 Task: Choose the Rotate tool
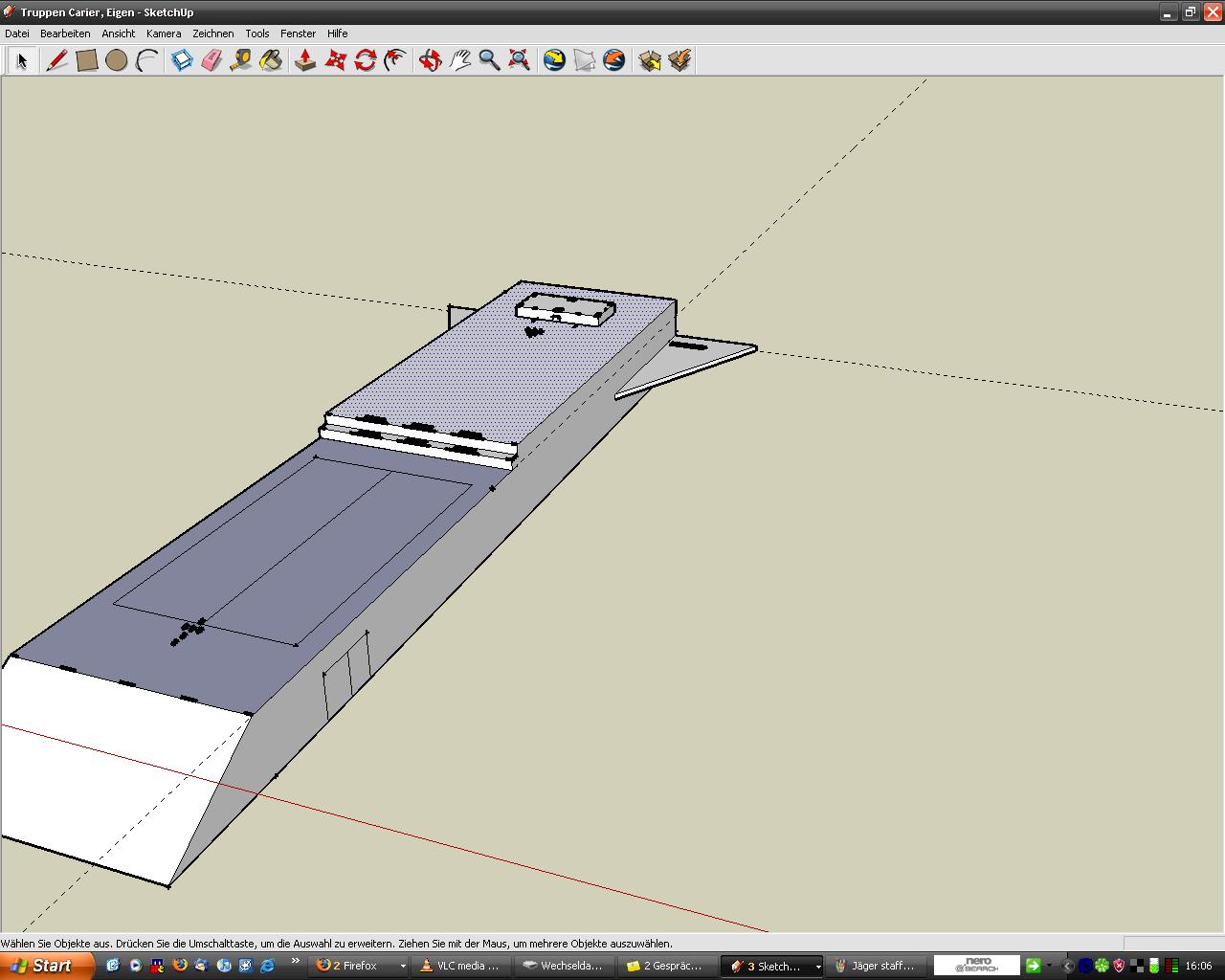[x=366, y=60]
